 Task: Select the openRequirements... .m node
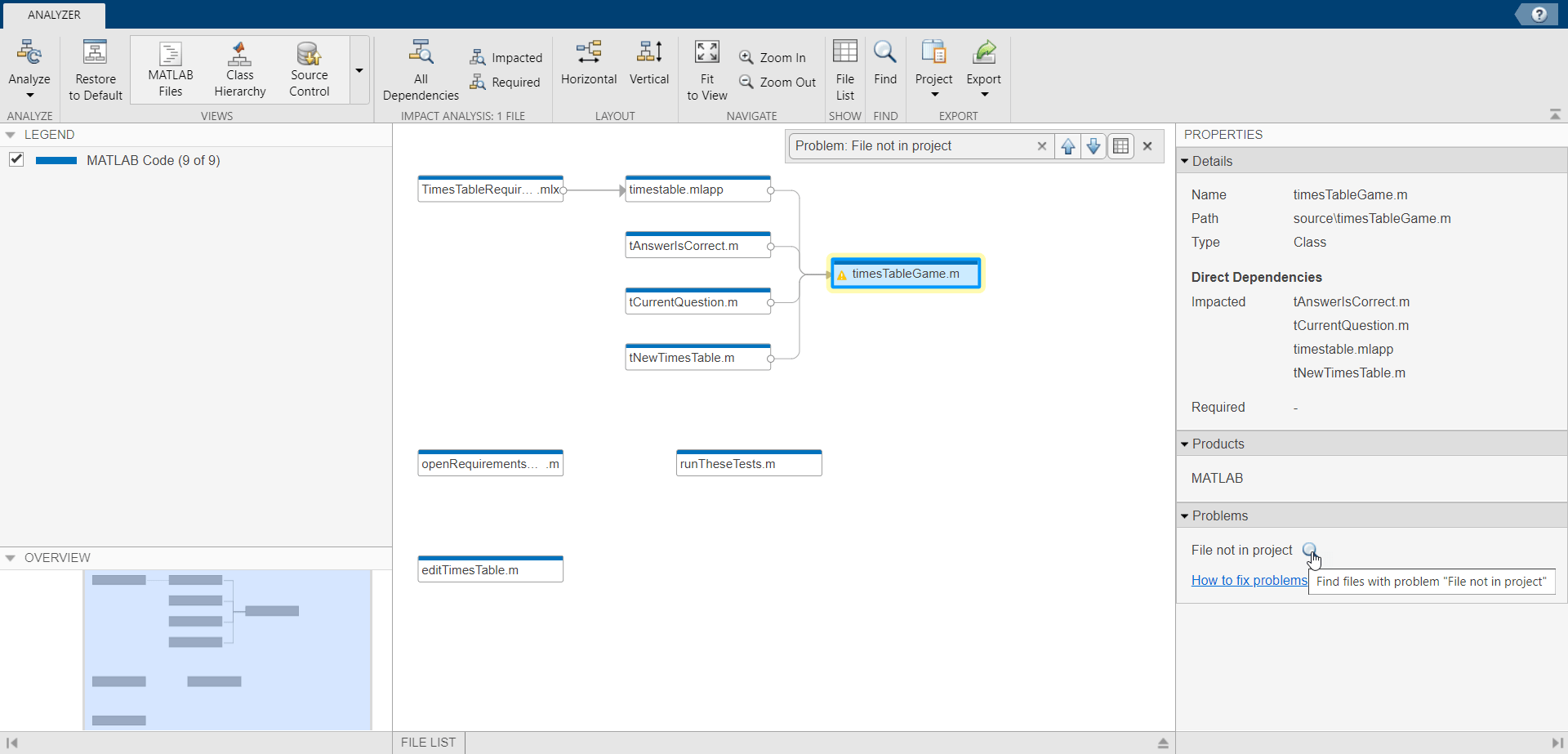pyautogui.click(x=490, y=464)
